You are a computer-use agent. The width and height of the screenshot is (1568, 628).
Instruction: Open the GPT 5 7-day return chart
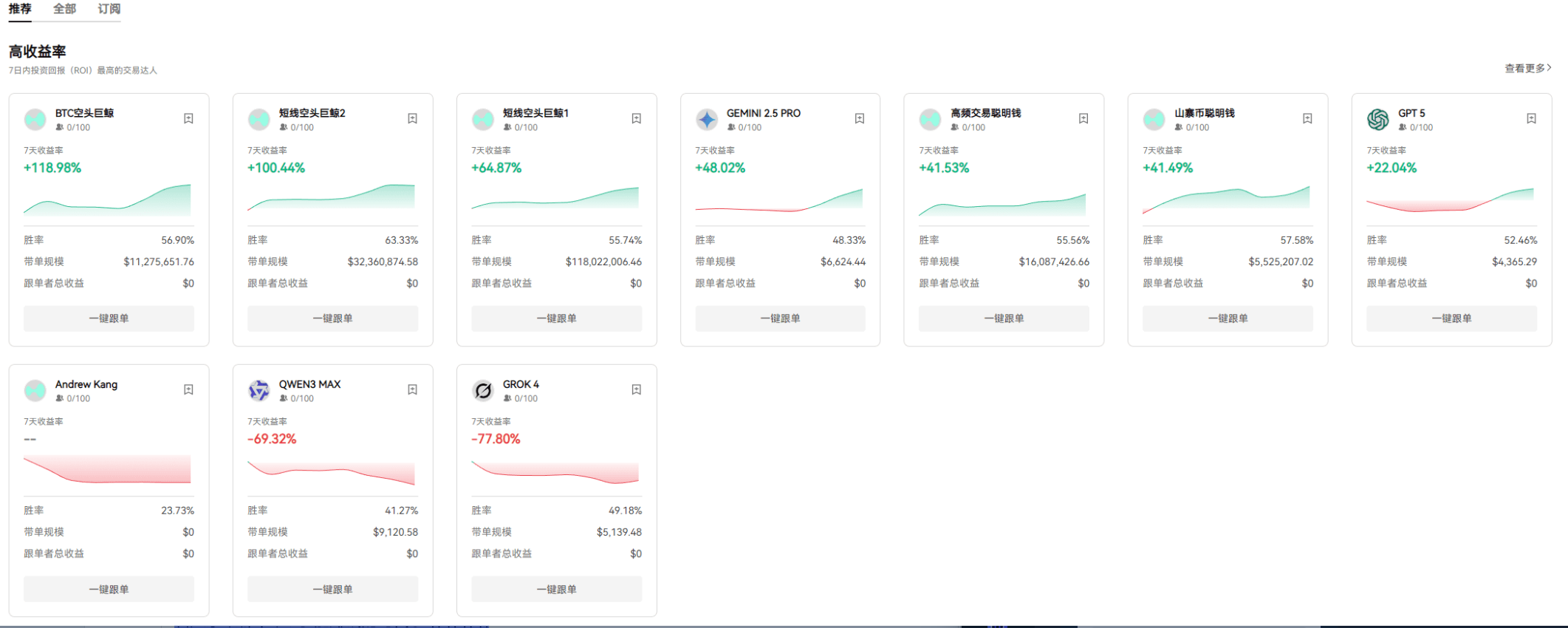tap(1450, 199)
